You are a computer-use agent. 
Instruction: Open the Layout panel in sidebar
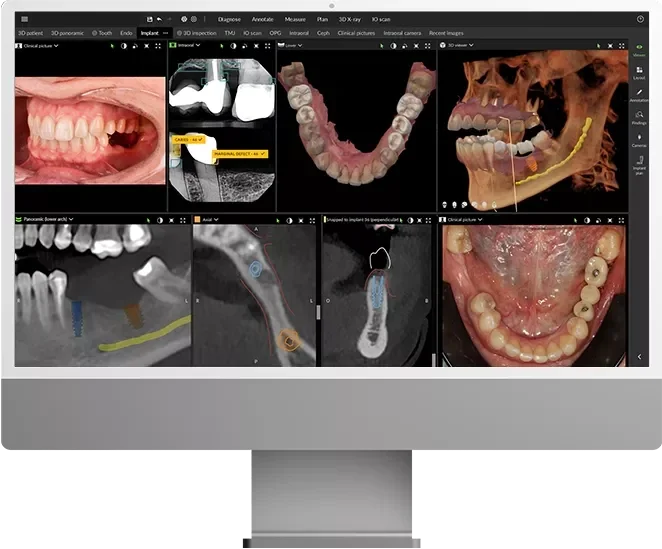[x=639, y=71]
